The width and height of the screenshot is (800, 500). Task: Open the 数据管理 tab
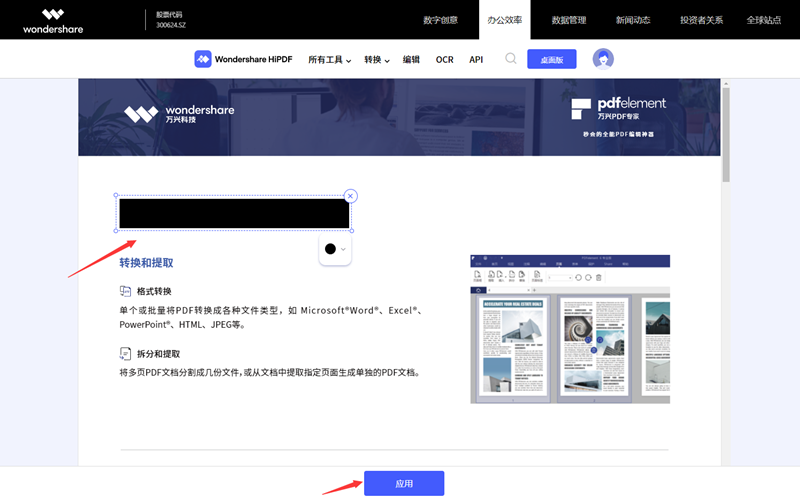point(569,20)
